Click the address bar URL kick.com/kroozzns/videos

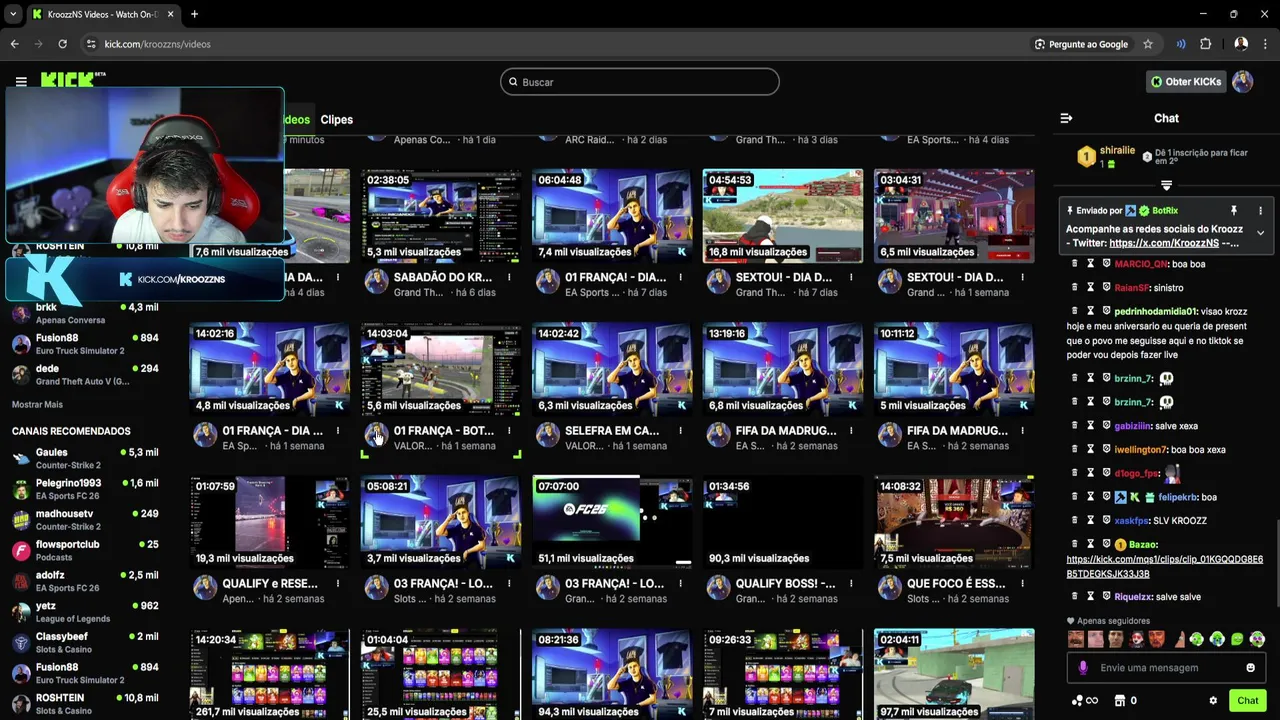point(157,44)
